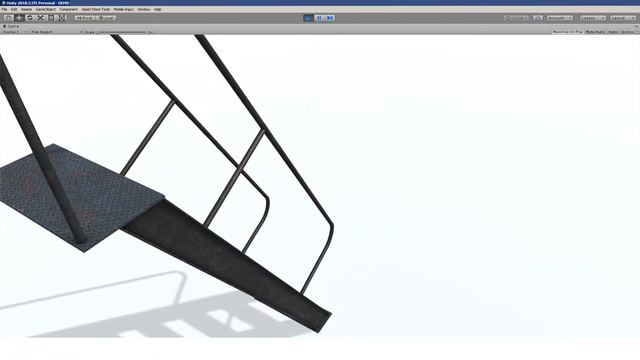Select the Hand tool in toolbar
The width and height of the screenshot is (640, 360).
tap(8, 18)
